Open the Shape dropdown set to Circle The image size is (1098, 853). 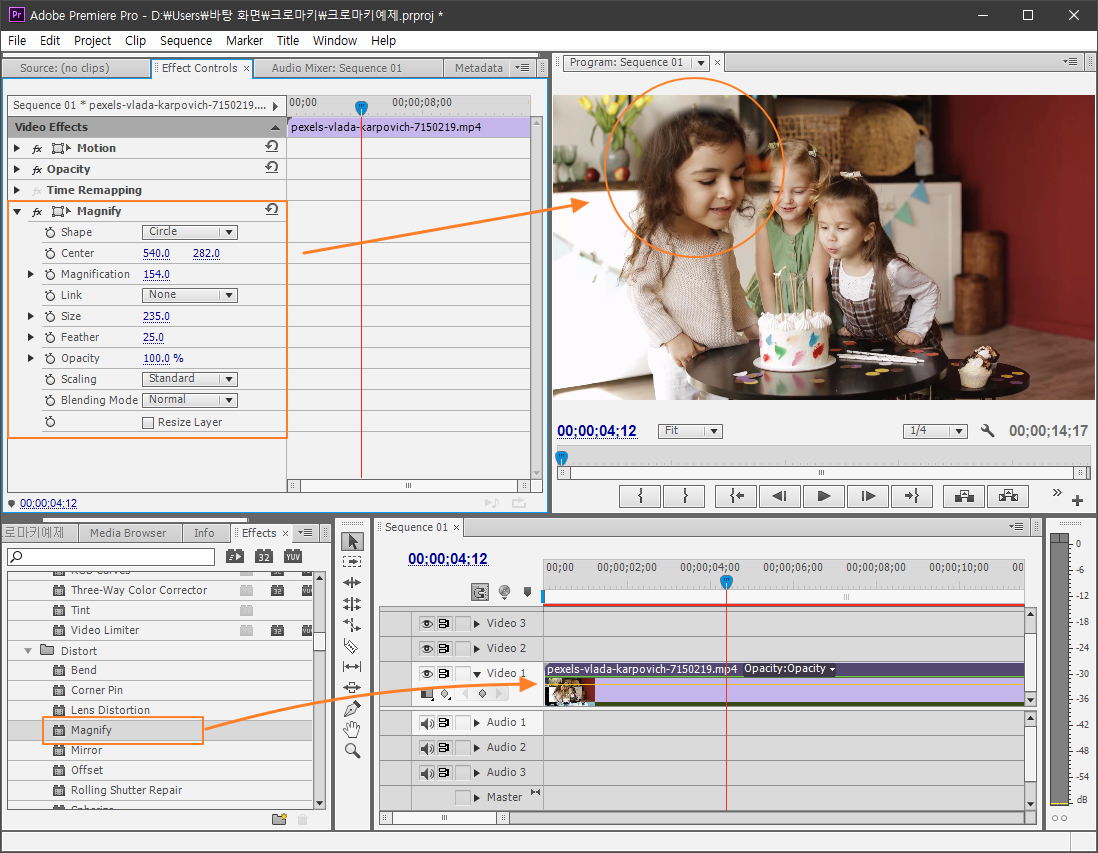coord(190,232)
